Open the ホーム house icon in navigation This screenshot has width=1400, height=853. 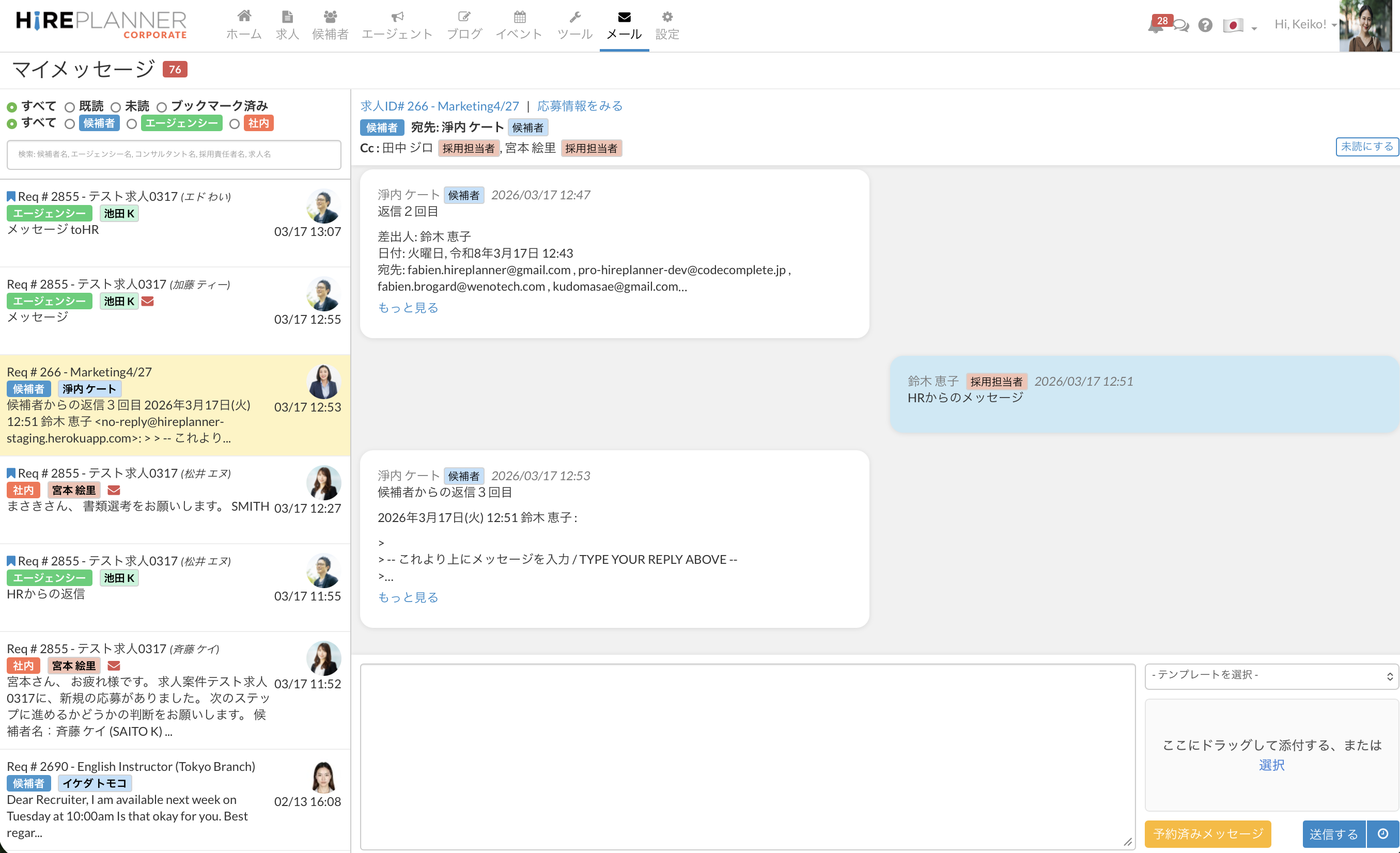coord(244,17)
